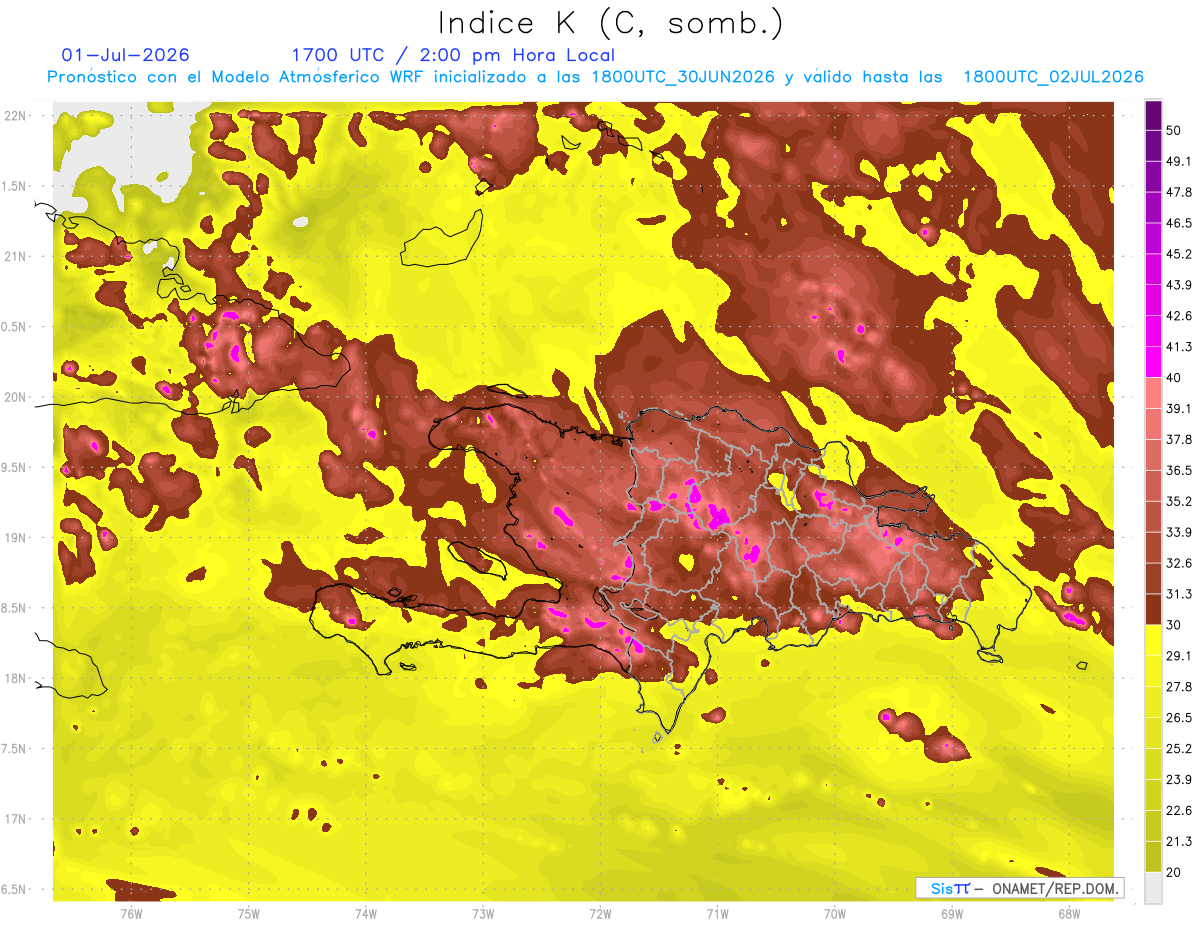Click the '74W' longitude label

click(x=365, y=913)
